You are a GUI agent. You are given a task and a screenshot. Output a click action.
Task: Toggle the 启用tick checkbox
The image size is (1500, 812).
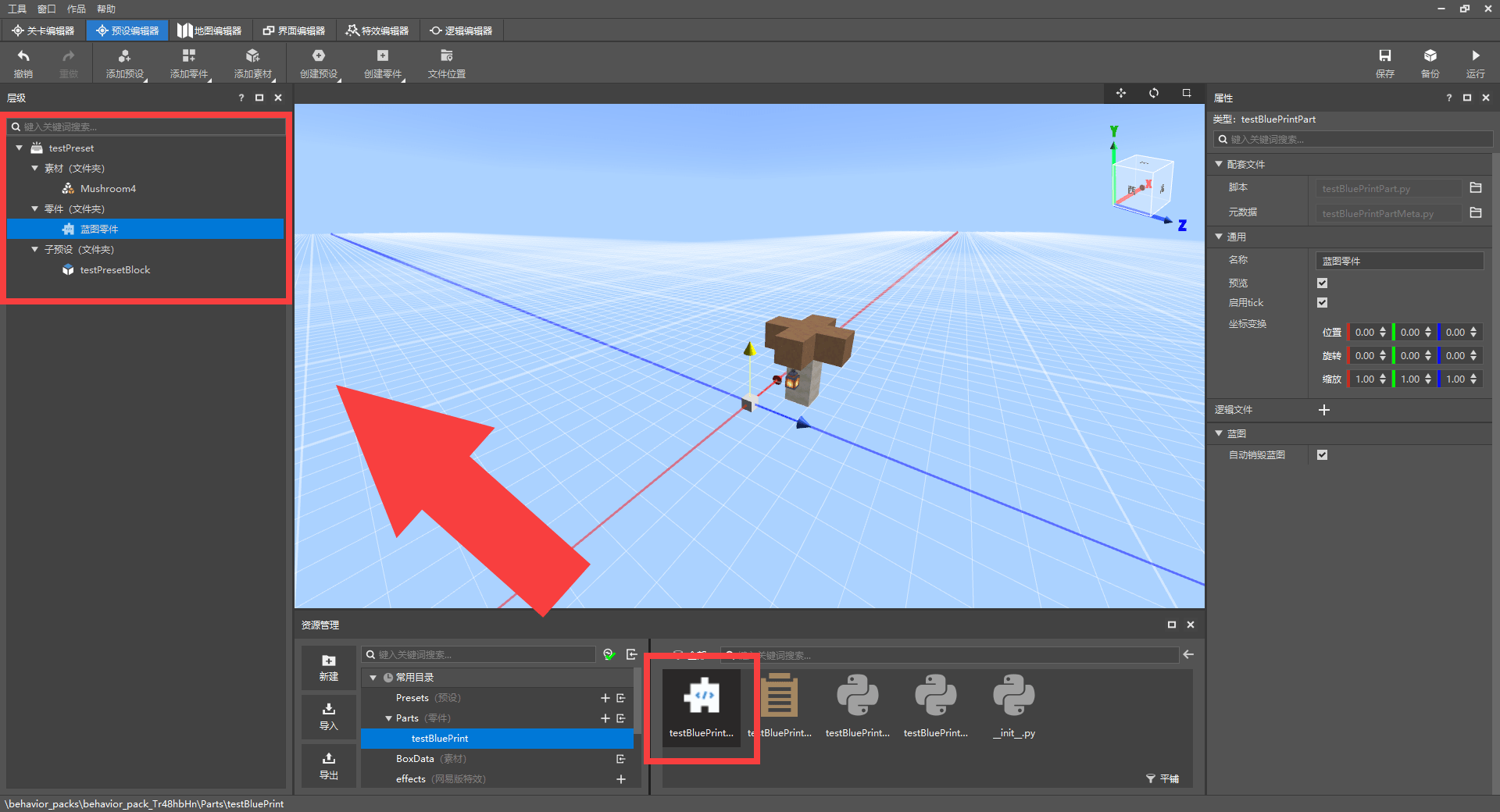[1322, 303]
